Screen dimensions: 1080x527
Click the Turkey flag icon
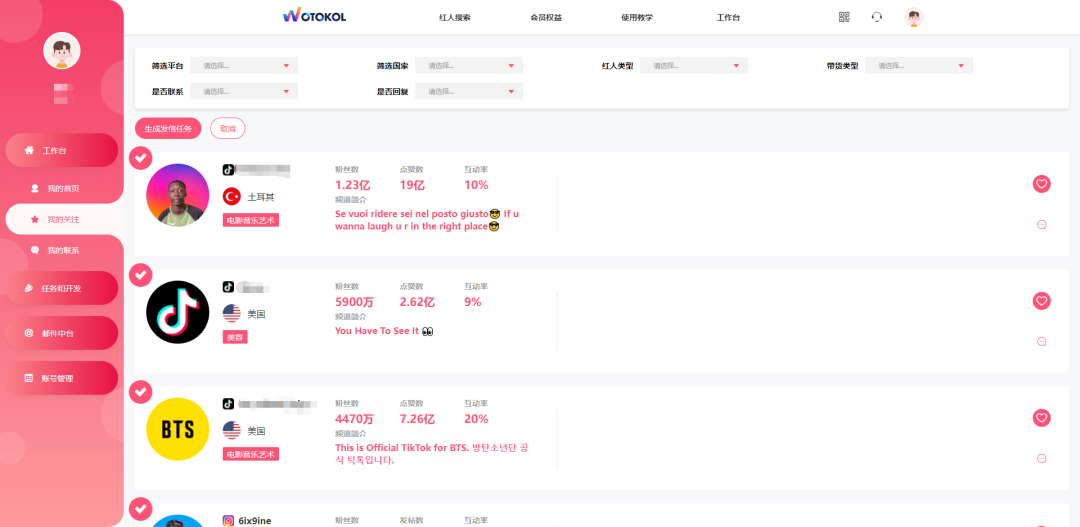(x=231, y=196)
